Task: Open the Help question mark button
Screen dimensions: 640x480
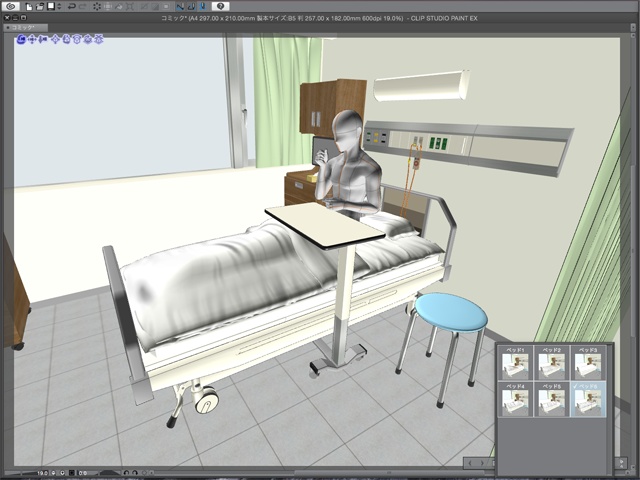Action: click(x=220, y=7)
